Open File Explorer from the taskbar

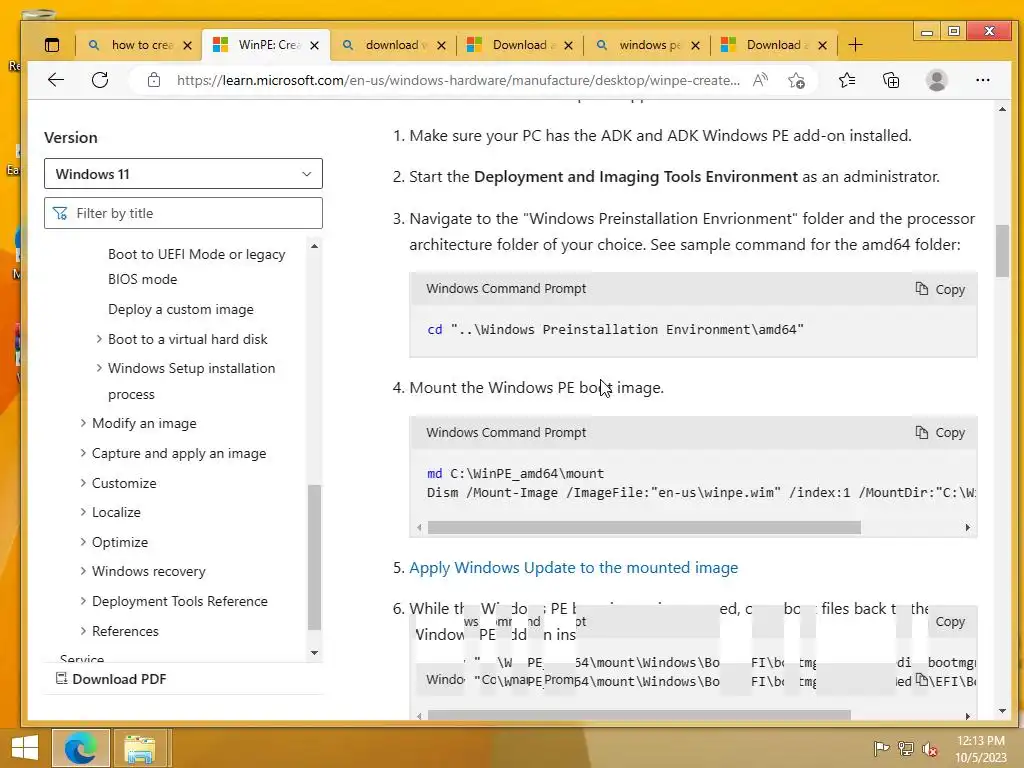point(140,748)
